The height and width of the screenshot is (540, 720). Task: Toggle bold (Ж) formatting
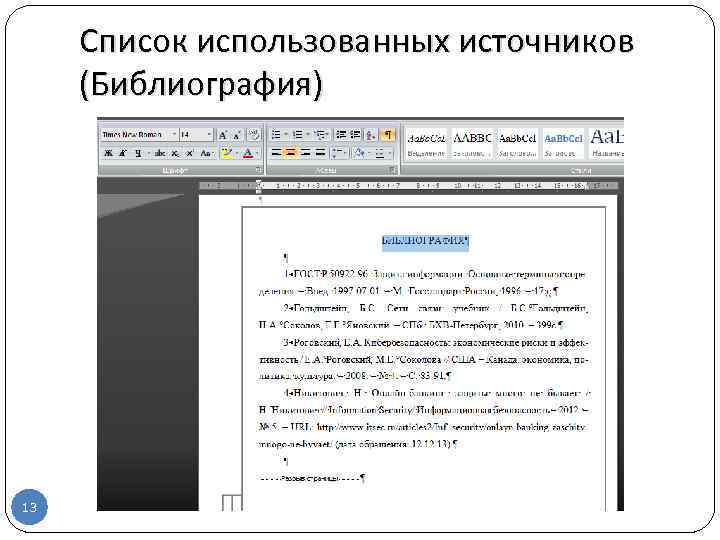108,153
